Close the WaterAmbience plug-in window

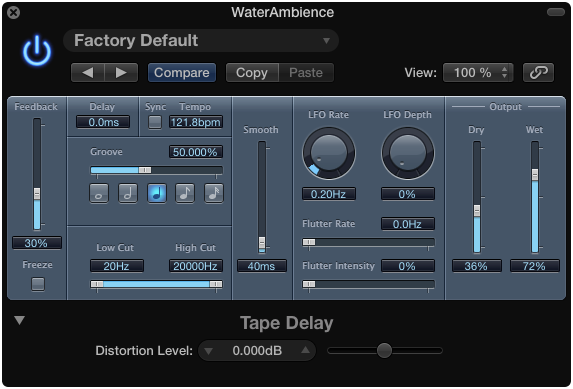coord(14,13)
